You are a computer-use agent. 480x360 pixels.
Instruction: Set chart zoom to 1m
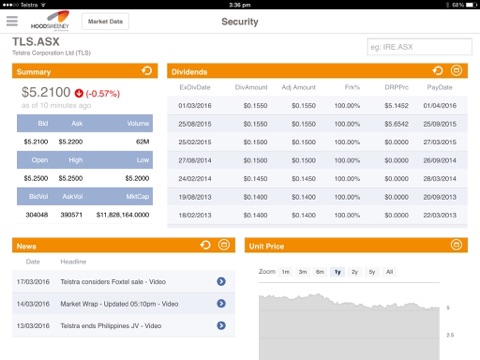click(286, 272)
